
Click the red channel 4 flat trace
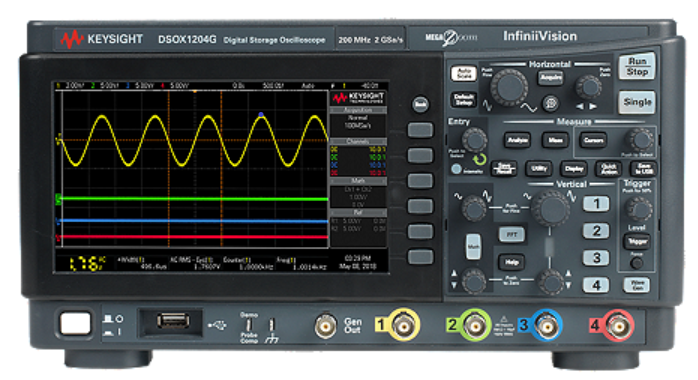pyautogui.click(x=194, y=237)
